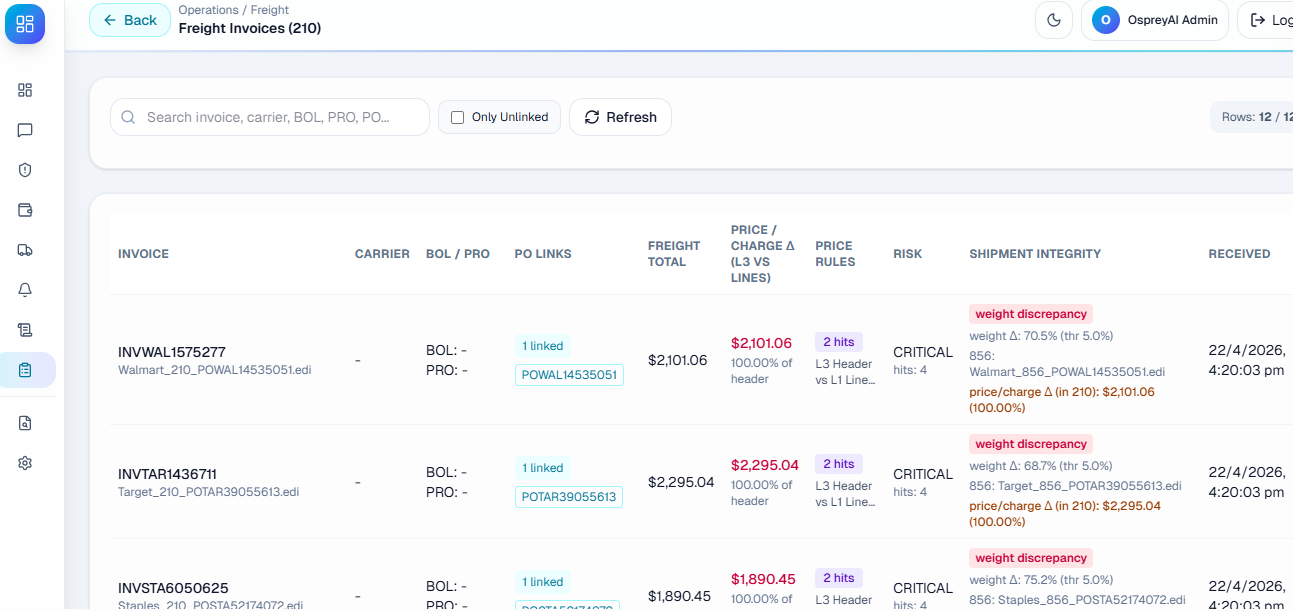Click the red $2,101.06 price delta
Screen dimensions: 1293x611
(761, 343)
